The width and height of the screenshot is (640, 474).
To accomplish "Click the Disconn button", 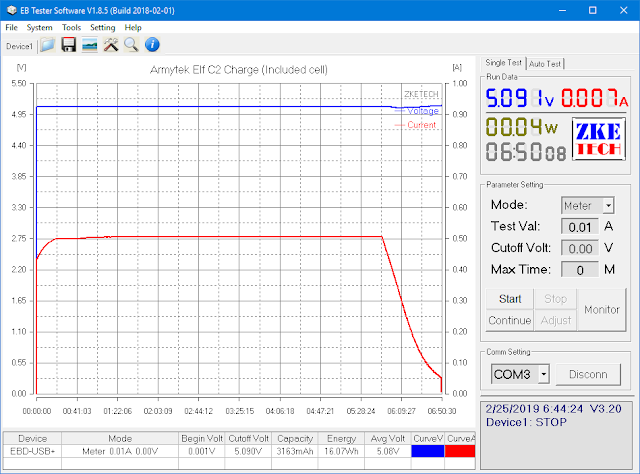I will point(588,374).
